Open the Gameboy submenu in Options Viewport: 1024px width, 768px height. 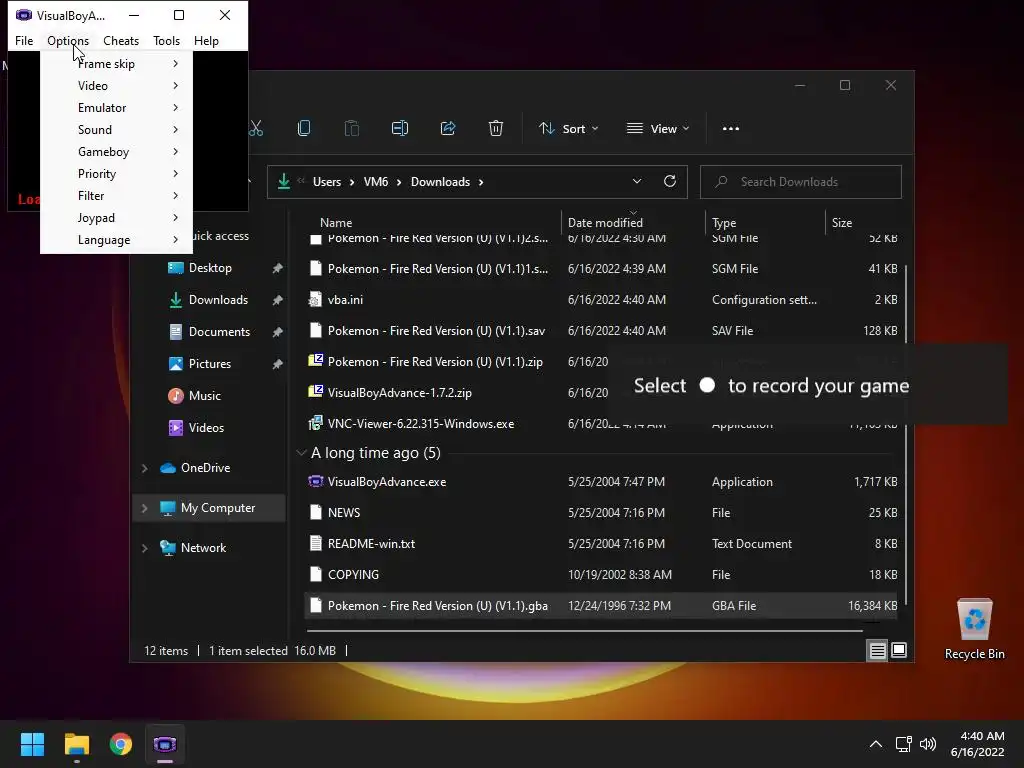coord(116,152)
